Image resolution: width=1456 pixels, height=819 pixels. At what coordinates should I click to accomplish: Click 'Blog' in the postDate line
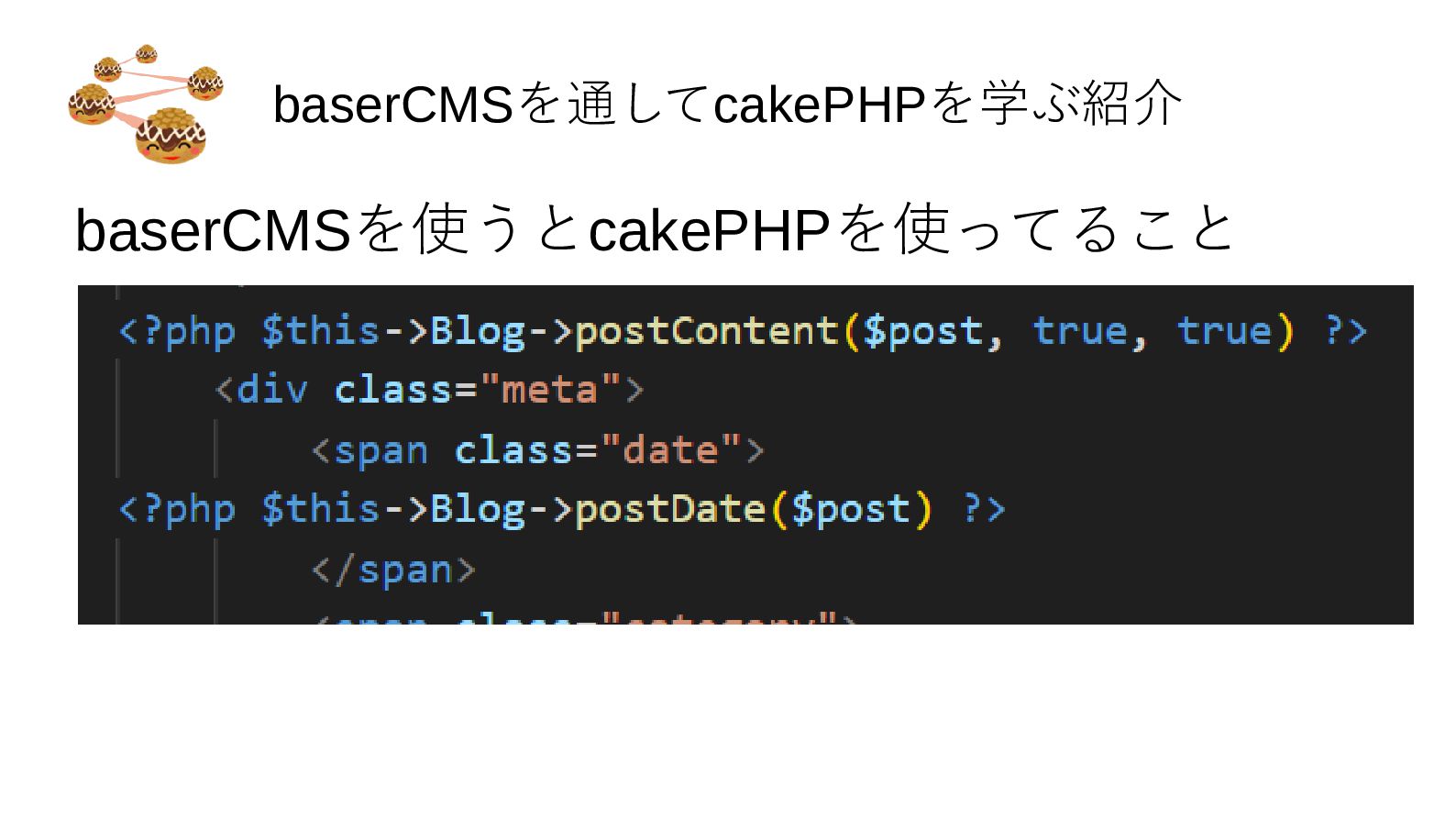479,510
